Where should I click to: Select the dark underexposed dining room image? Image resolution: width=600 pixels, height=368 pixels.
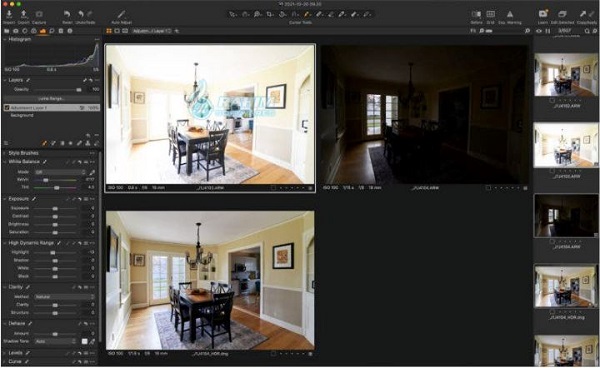click(x=424, y=114)
